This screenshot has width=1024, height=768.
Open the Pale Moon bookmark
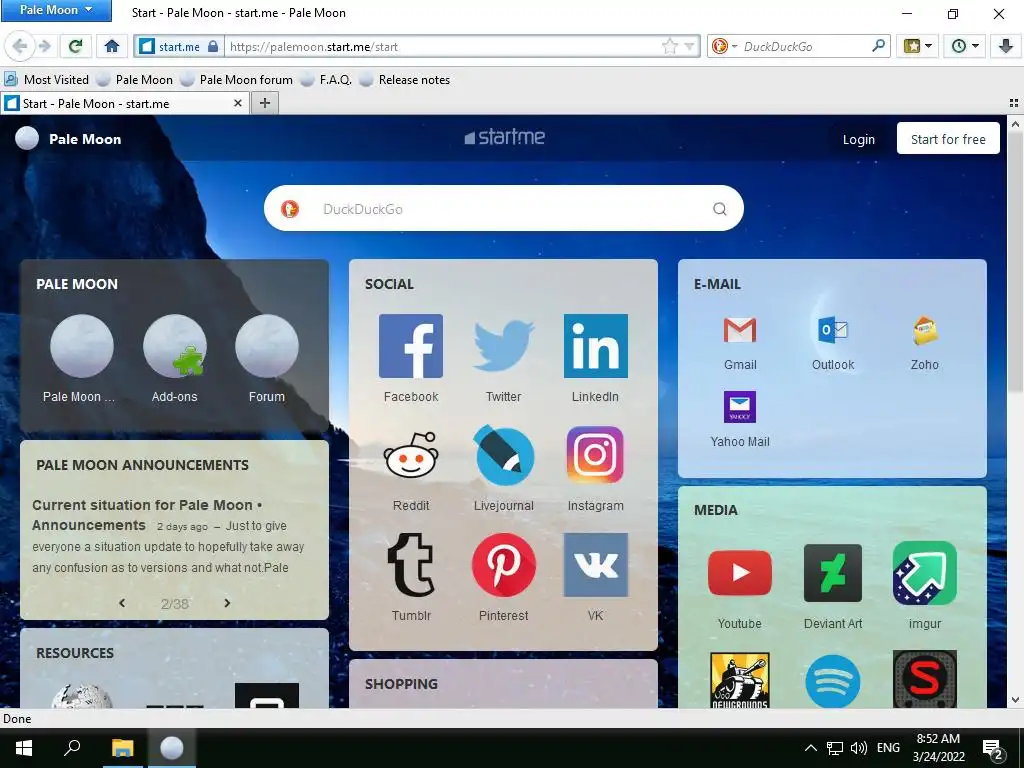point(135,80)
